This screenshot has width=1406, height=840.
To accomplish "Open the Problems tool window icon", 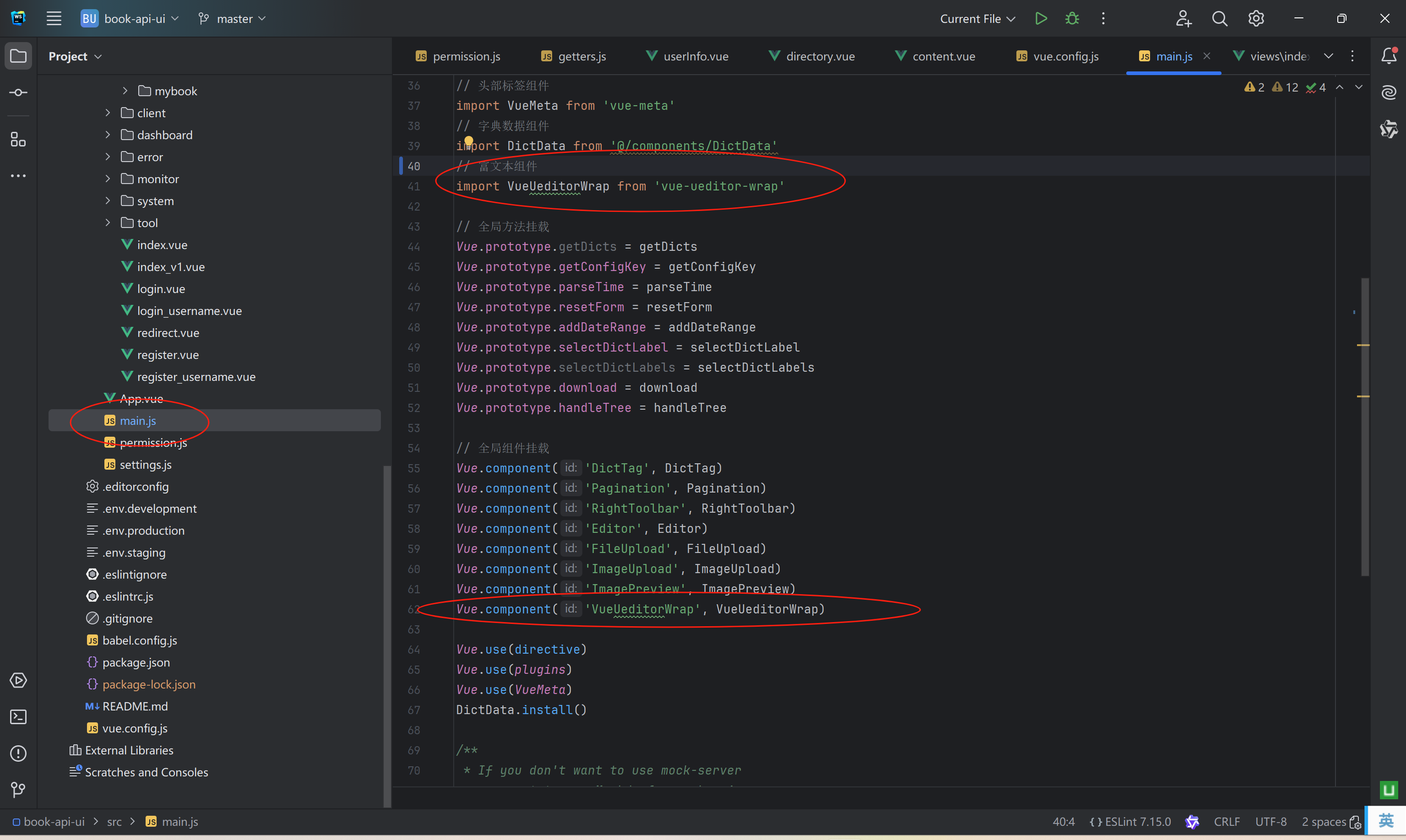I will pyautogui.click(x=18, y=753).
